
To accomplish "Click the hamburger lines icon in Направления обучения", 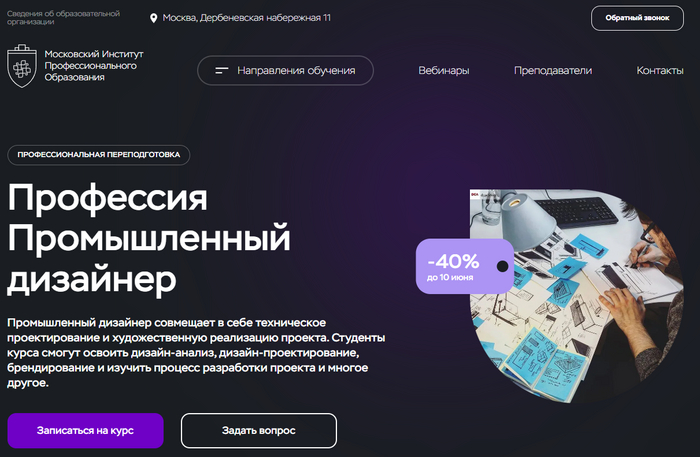I will pyautogui.click(x=221, y=71).
